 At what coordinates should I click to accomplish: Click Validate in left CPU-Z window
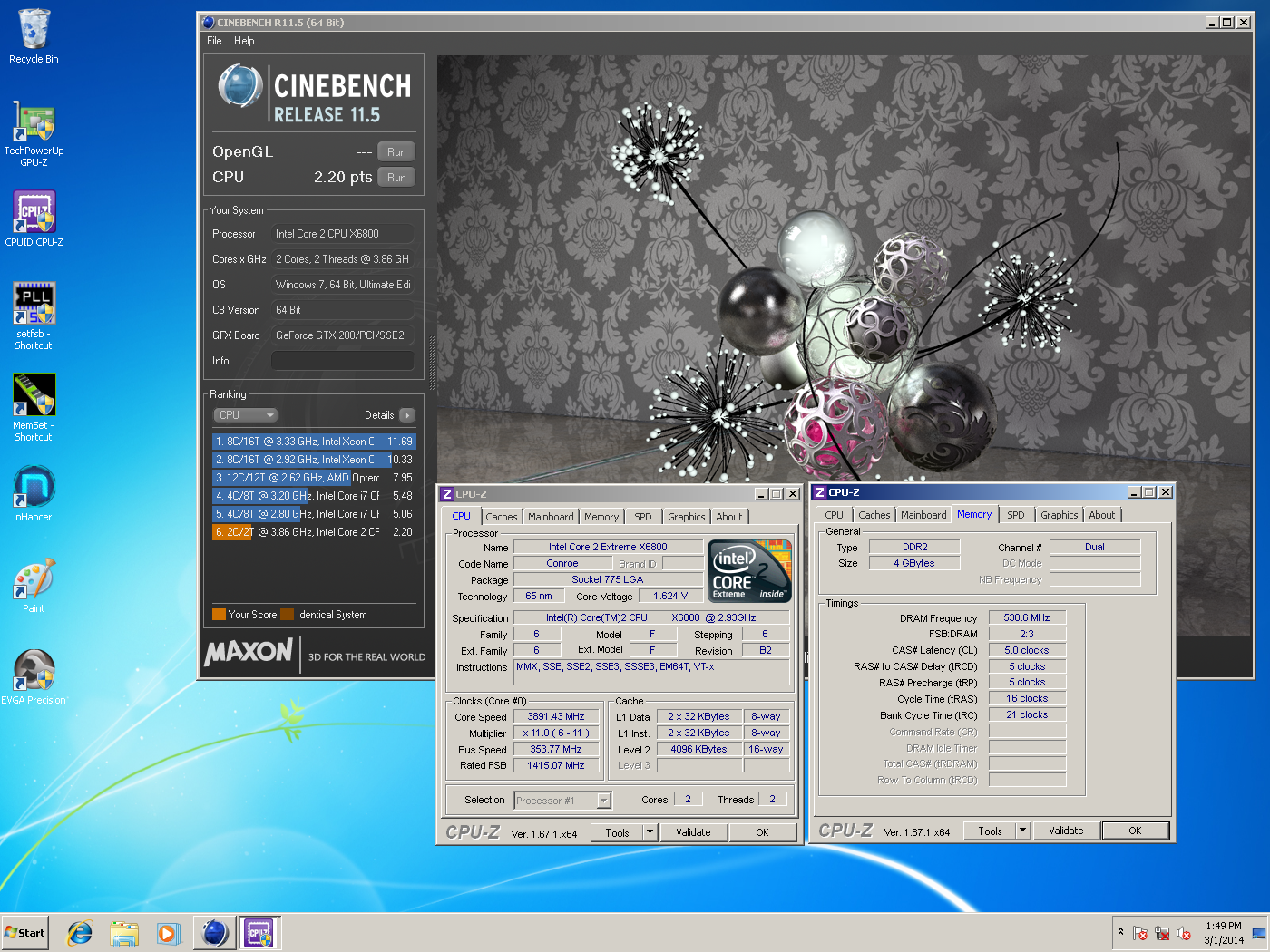[x=693, y=832]
